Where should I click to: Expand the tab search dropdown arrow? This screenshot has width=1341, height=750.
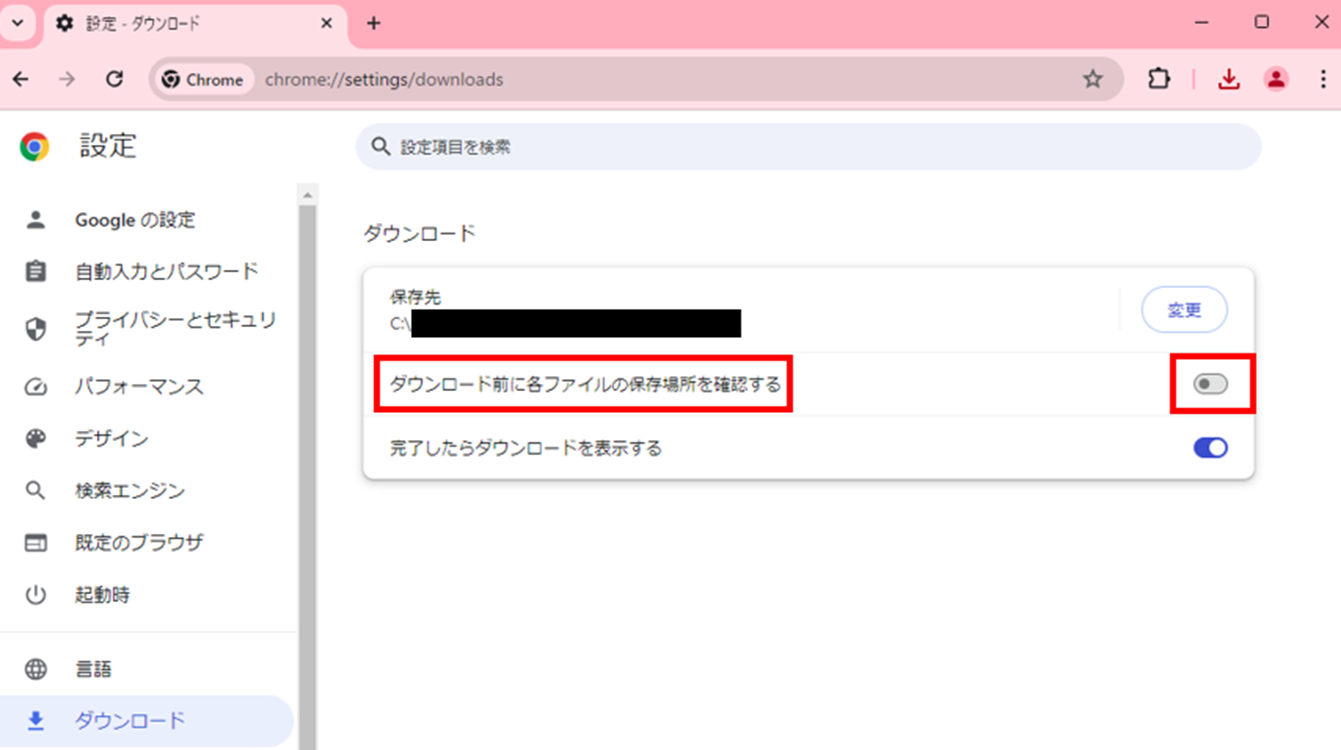[17, 23]
